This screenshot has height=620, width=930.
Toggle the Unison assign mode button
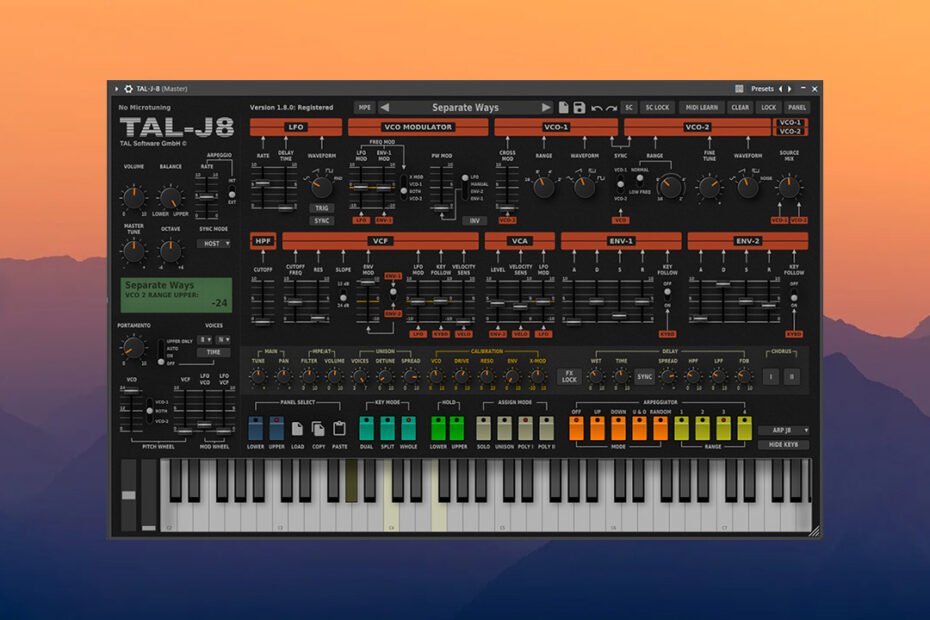(x=505, y=427)
